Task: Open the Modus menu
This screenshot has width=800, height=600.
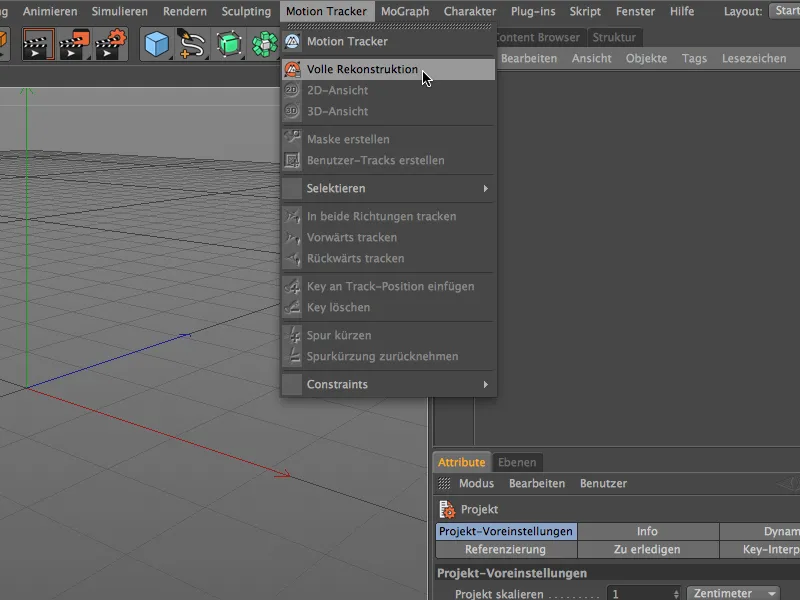Action: [x=476, y=483]
